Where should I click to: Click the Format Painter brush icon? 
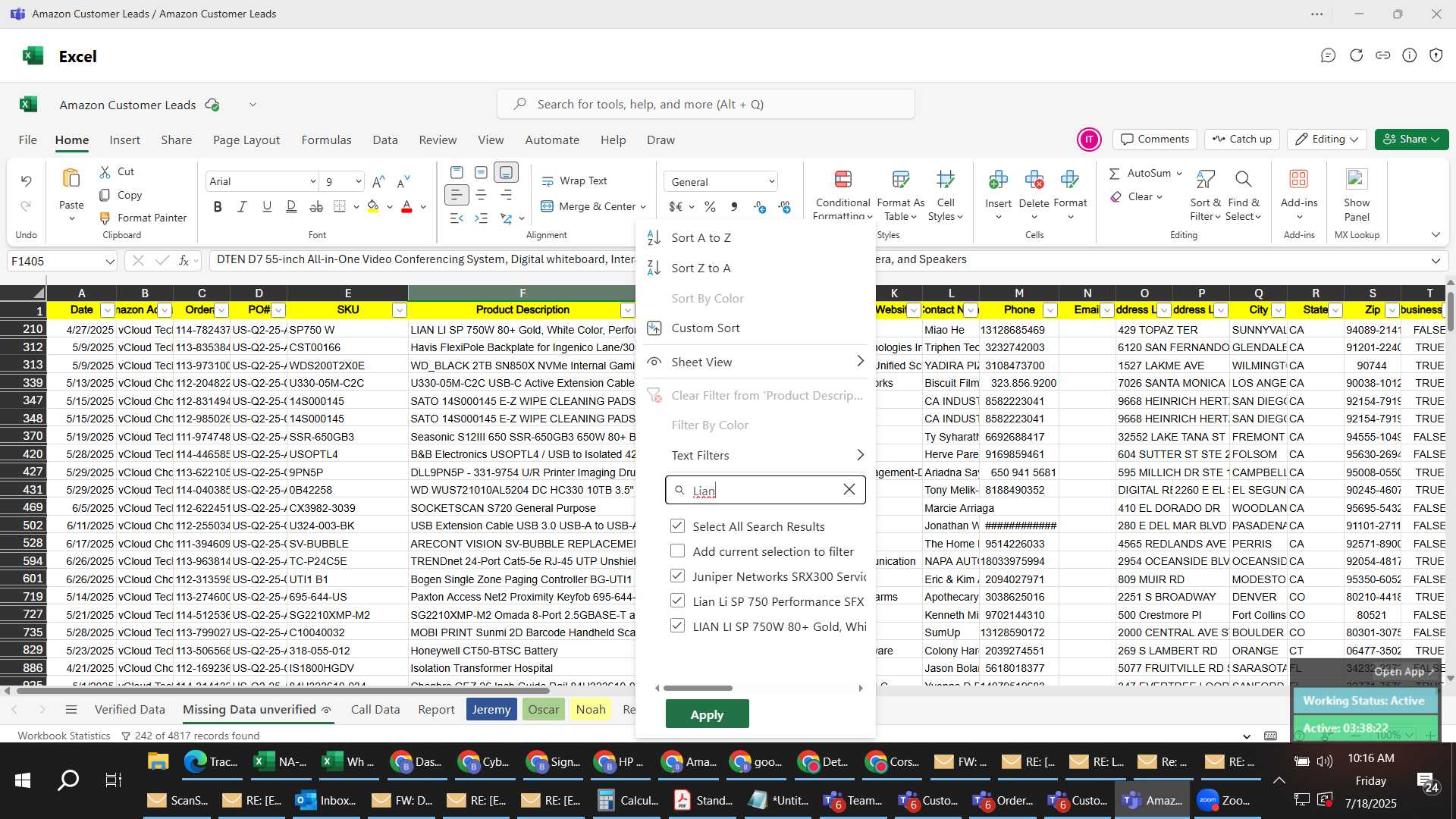pos(105,218)
